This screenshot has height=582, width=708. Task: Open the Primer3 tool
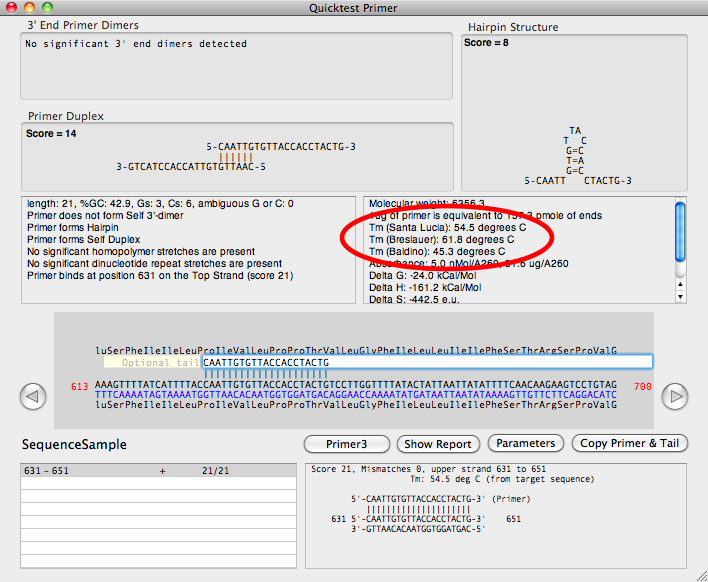pyautogui.click(x=346, y=443)
